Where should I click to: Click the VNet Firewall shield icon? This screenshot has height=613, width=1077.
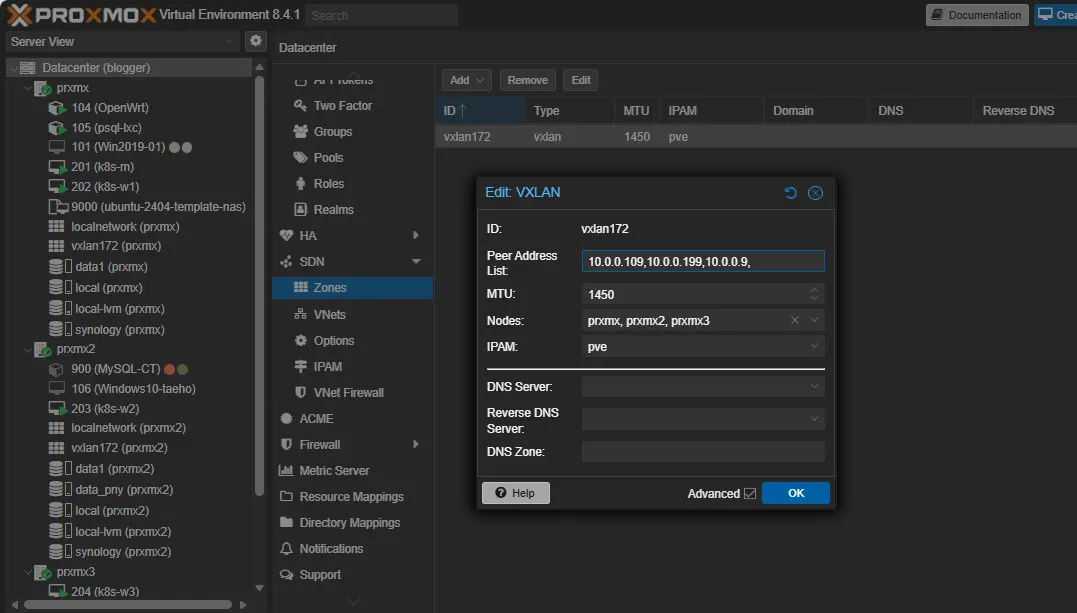point(300,392)
